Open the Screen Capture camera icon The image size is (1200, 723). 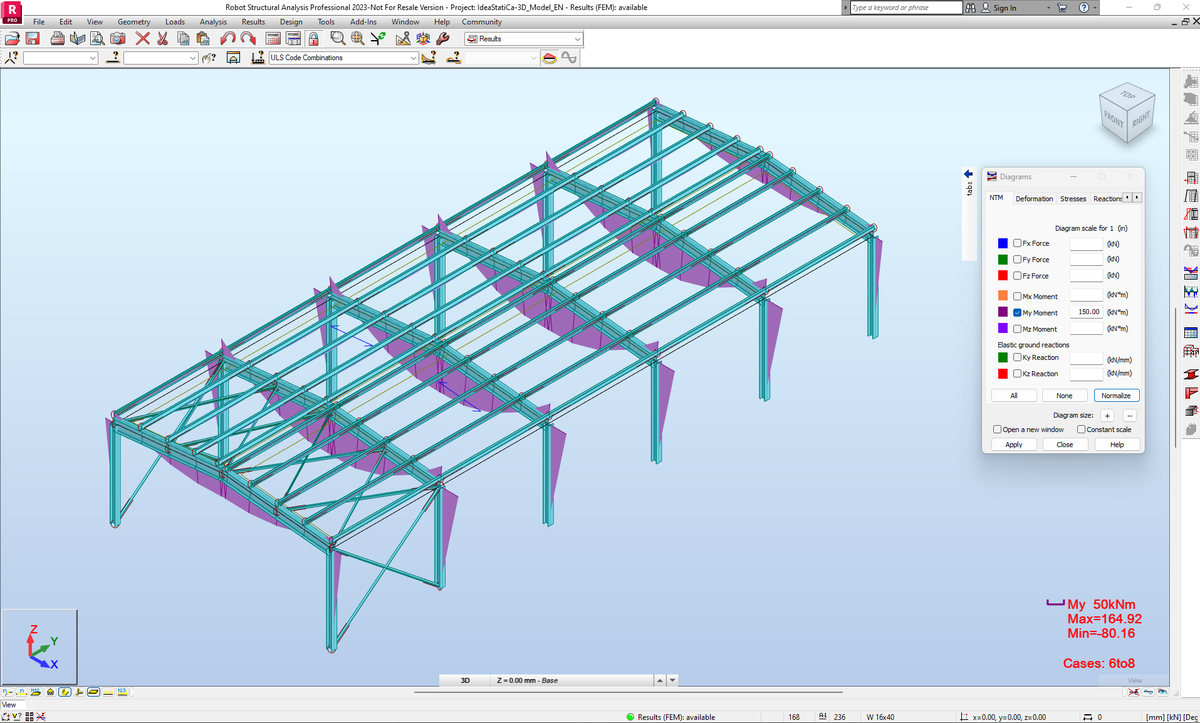(x=116, y=38)
